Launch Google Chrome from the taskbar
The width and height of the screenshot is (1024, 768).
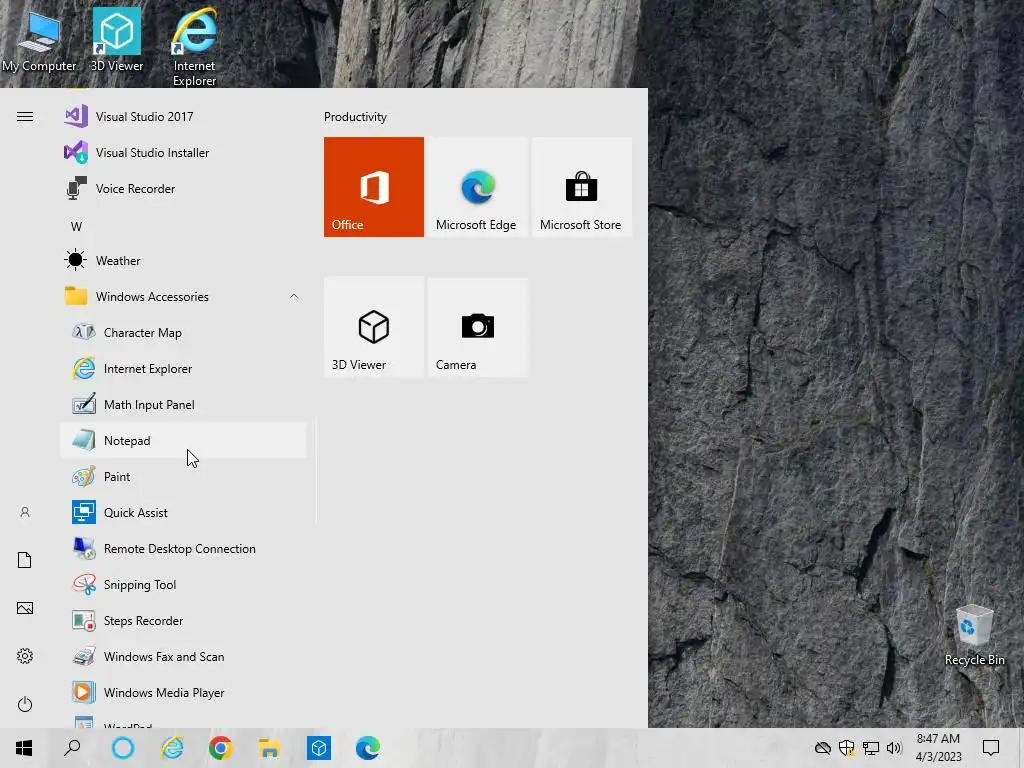click(x=221, y=748)
